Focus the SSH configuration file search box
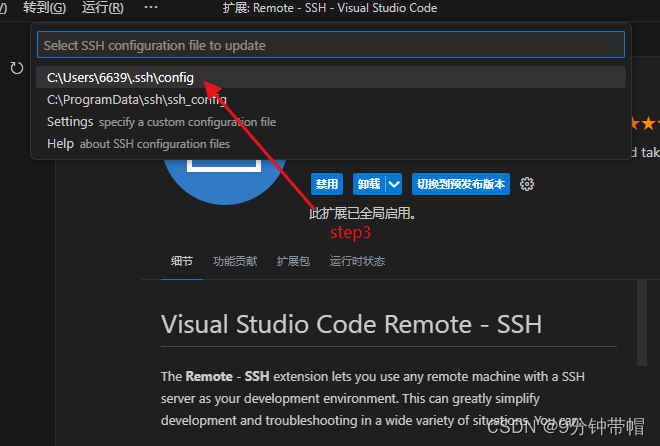This screenshot has width=660, height=446. pos(331,45)
